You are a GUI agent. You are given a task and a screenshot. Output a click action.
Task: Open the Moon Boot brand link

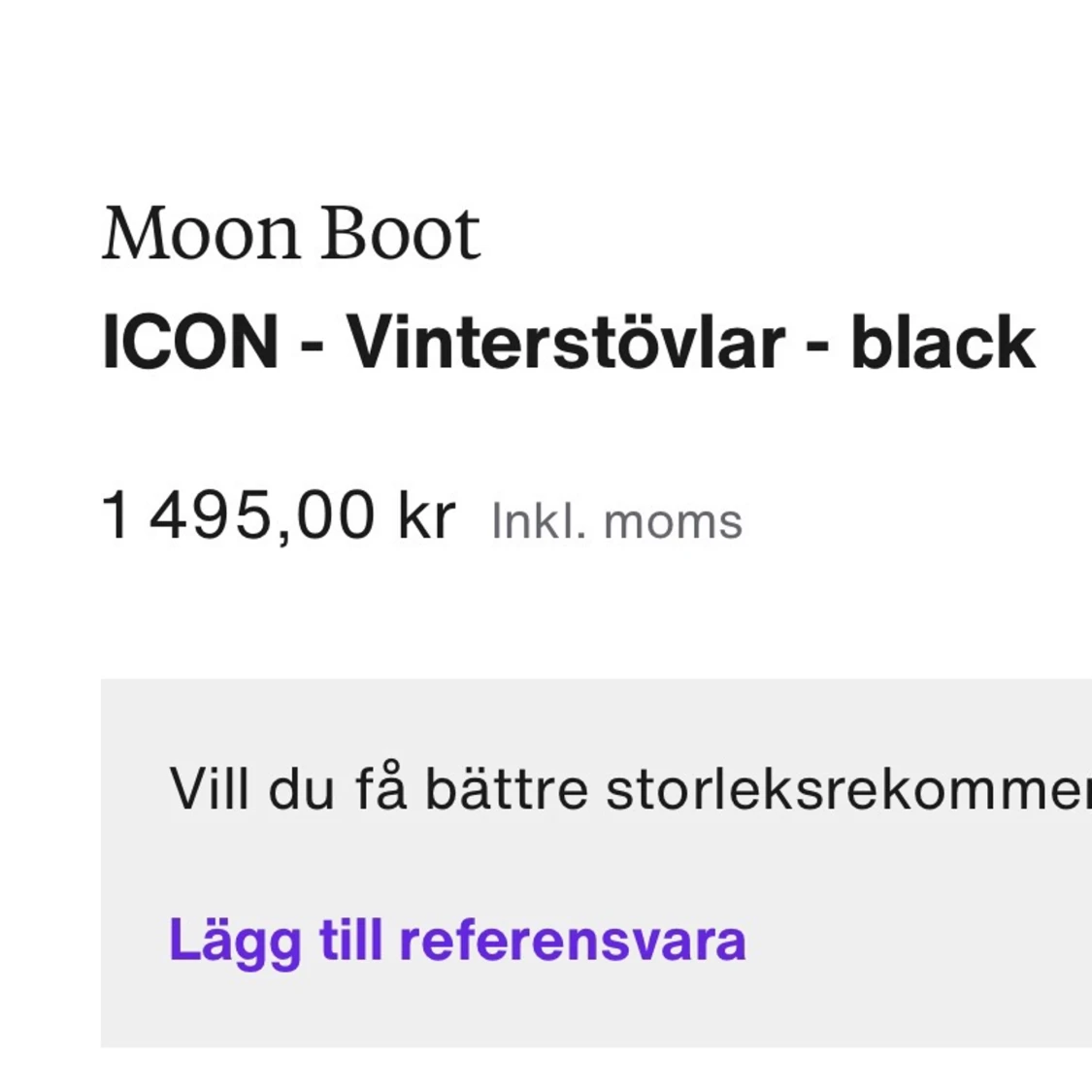(x=291, y=233)
